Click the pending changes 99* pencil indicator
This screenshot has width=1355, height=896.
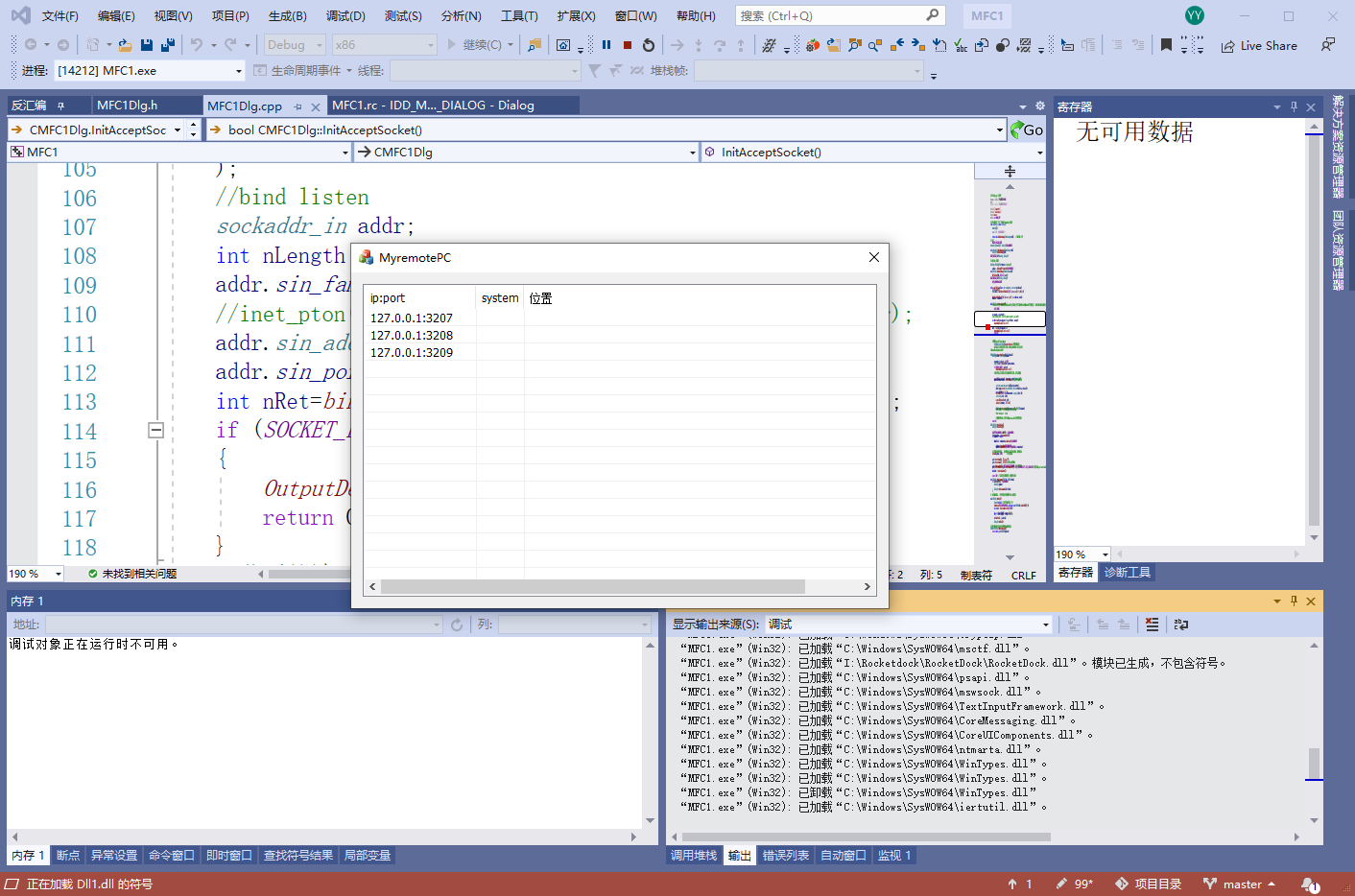click(1075, 884)
